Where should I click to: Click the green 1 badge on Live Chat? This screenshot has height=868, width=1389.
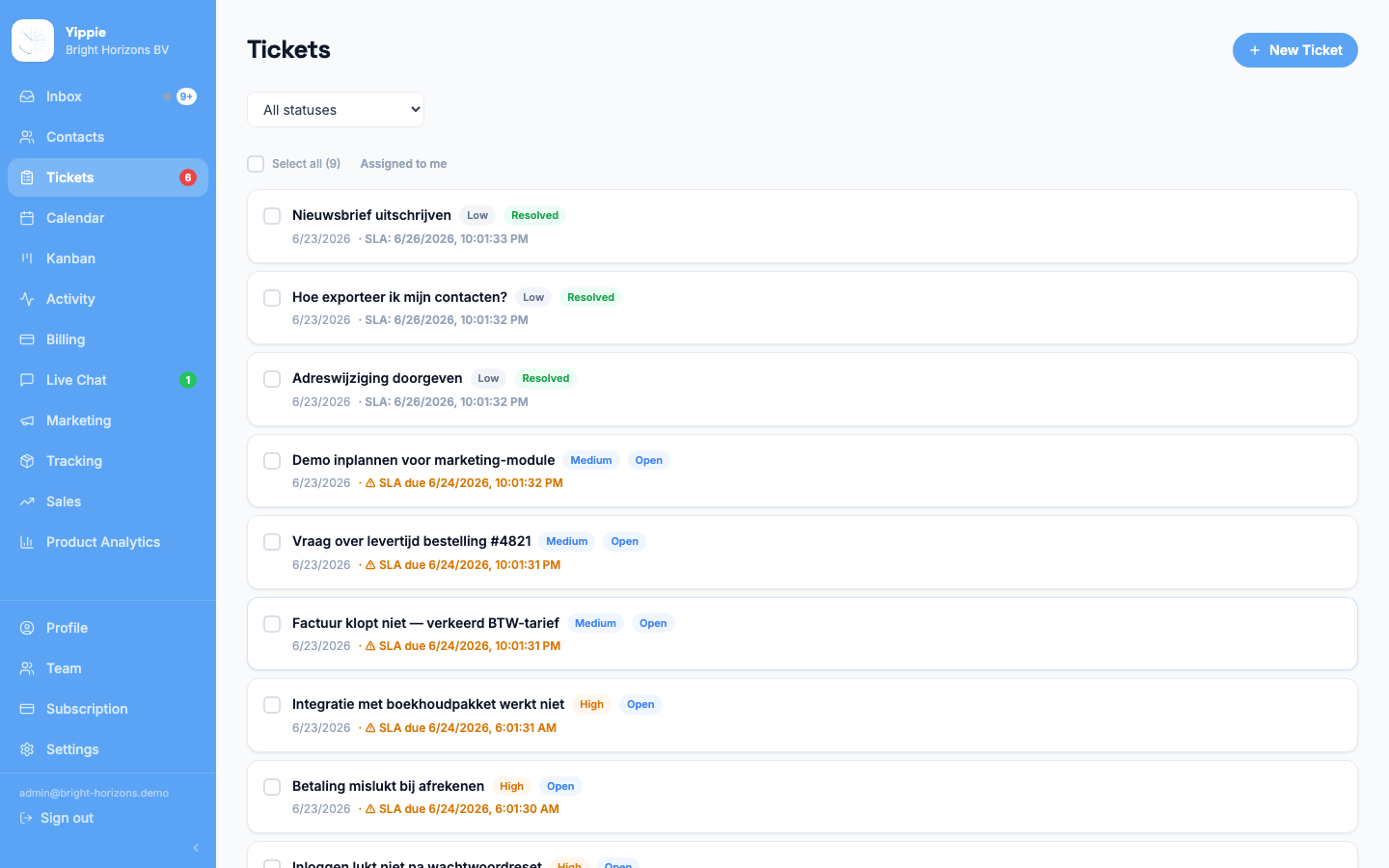[188, 380]
